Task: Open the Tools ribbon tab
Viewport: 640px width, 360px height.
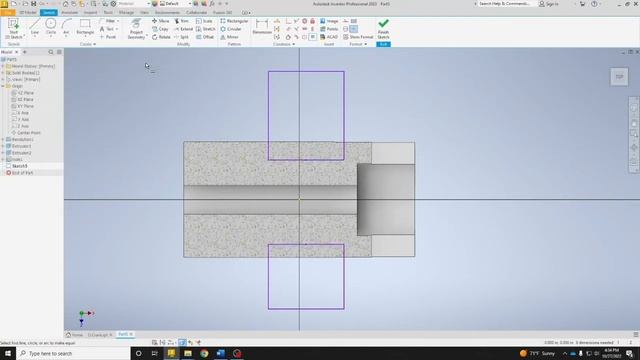Action: click(x=108, y=13)
